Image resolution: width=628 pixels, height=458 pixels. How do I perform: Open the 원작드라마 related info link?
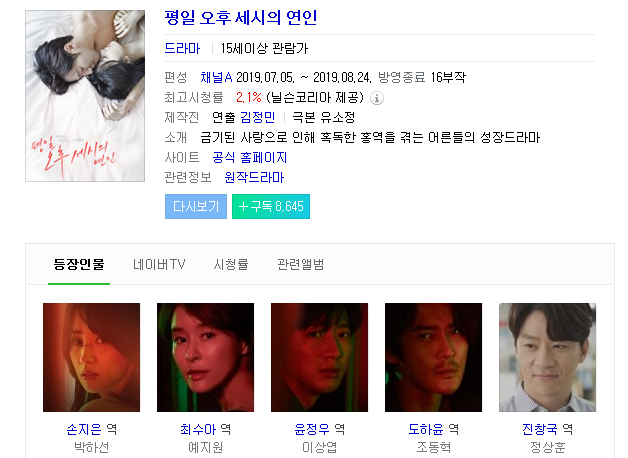(x=254, y=177)
